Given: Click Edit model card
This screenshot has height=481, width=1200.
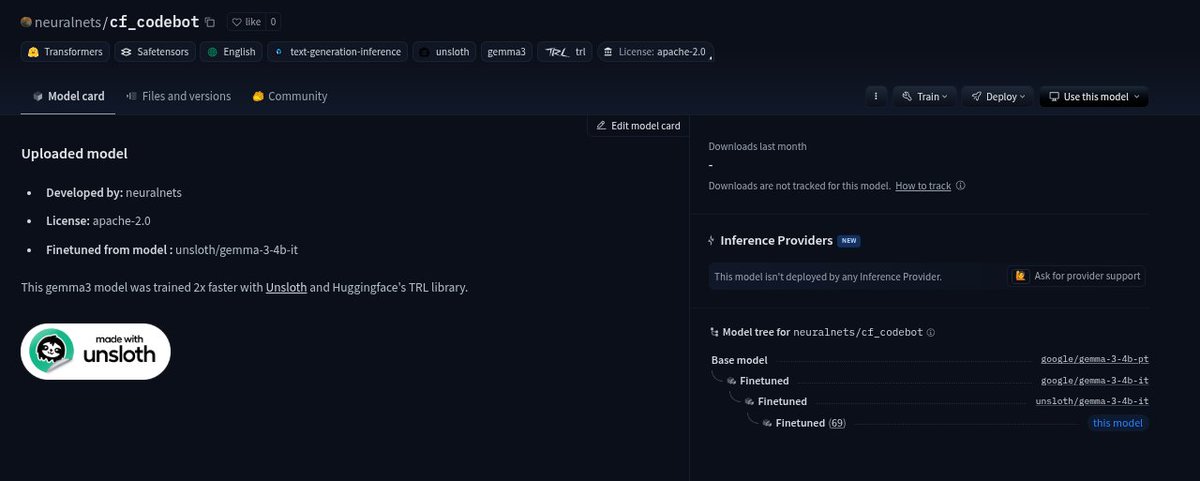Looking at the screenshot, I should pyautogui.click(x=638, y=126).
